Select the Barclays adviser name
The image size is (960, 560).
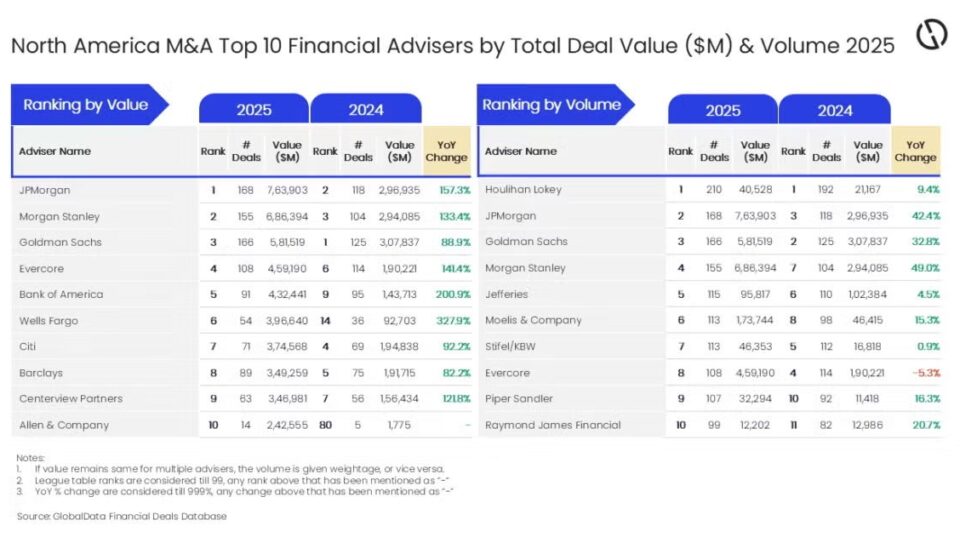[40, 373]
